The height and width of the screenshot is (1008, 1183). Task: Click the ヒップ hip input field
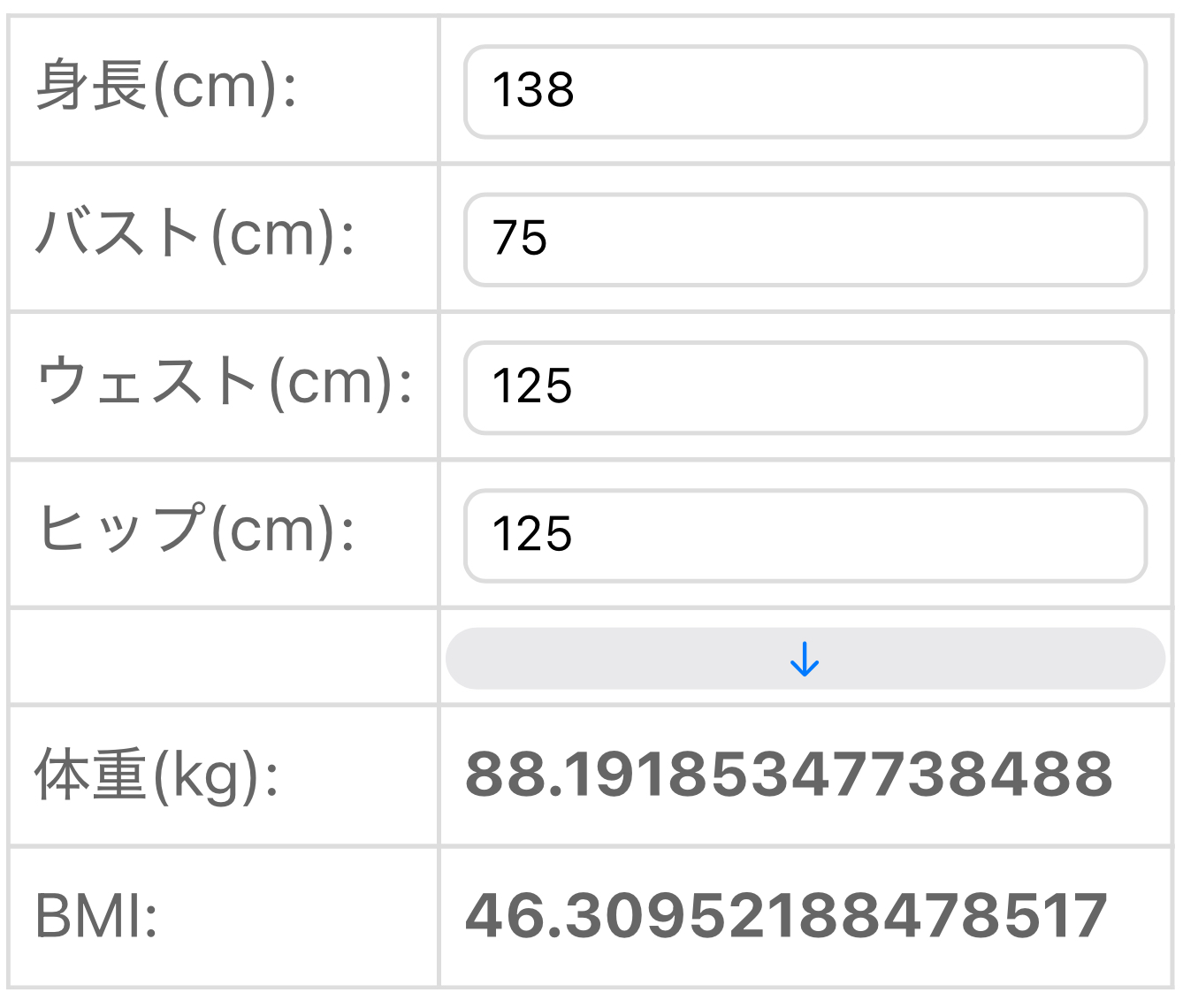(805, 536)
